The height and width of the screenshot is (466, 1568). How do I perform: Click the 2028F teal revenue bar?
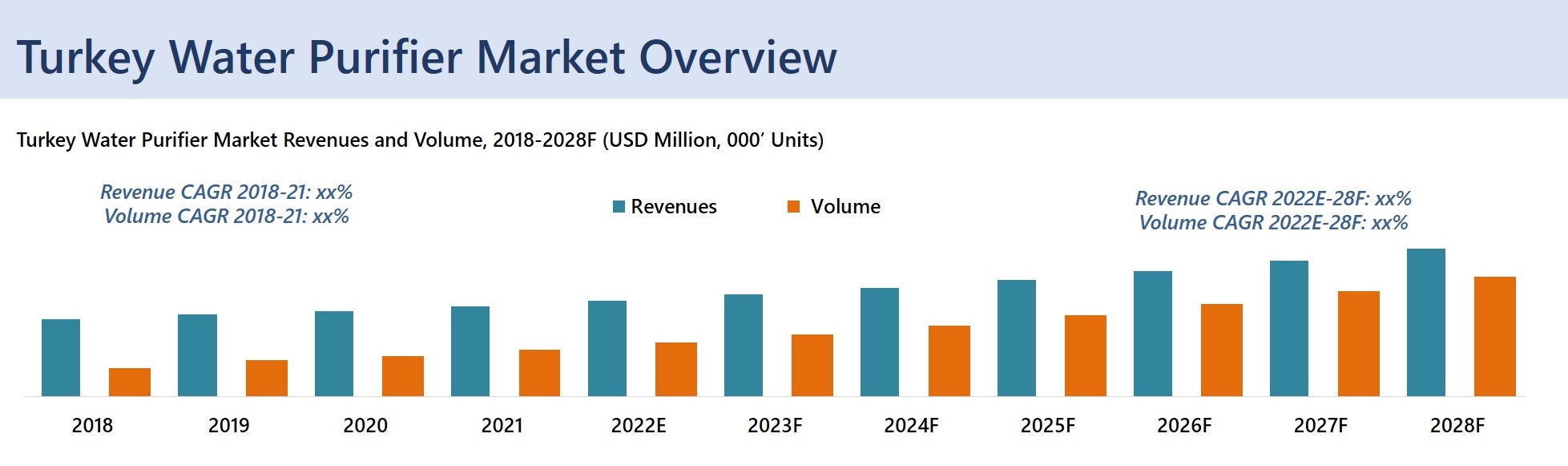tap(1426, 322)
